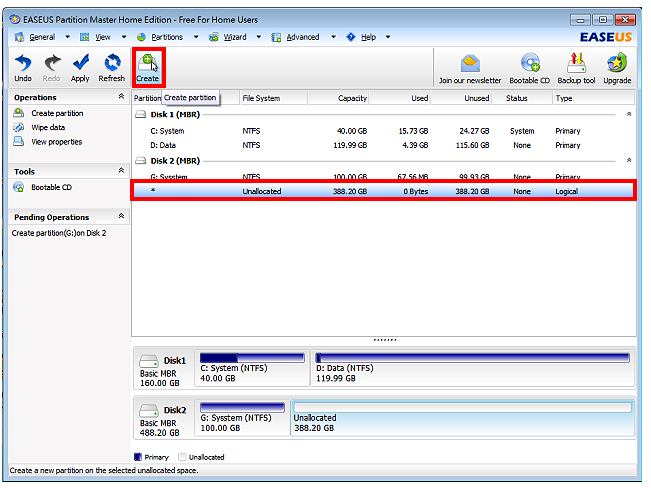
Task: Select the C: System partition row
Action: coord(383,131)
